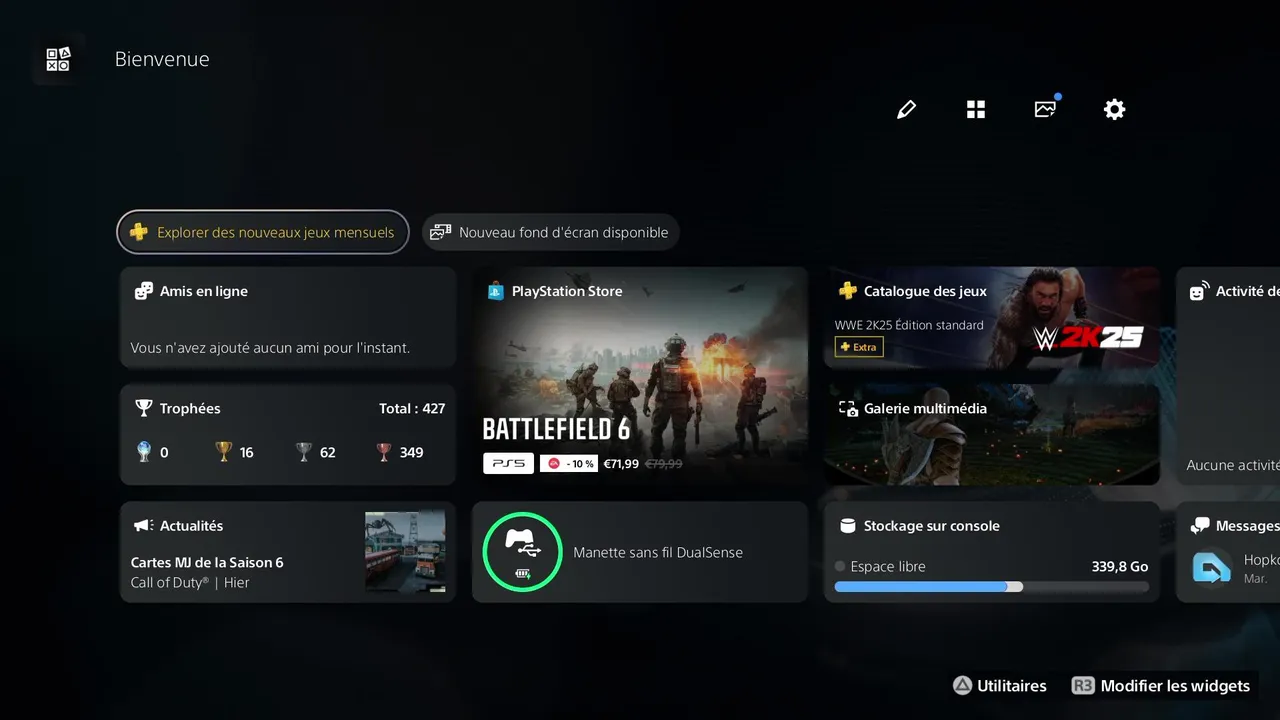Click the crossed-out €79,99 original price

click(x=664, y=464)
